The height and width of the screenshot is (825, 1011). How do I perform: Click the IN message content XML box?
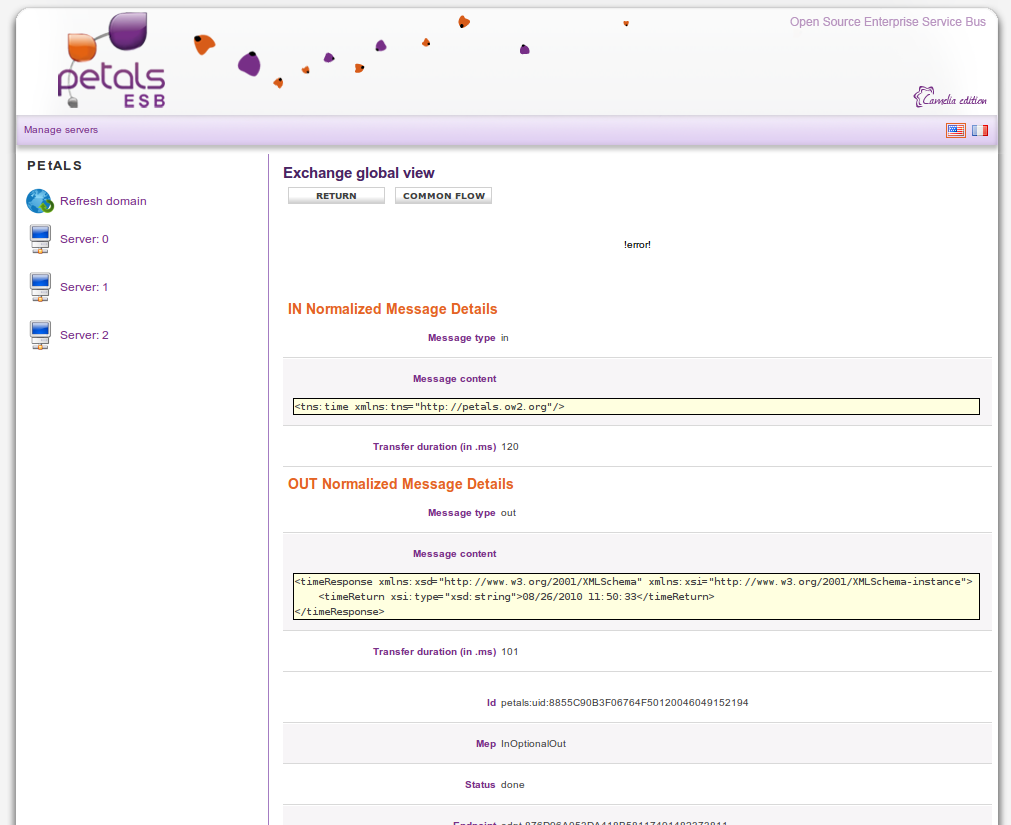point(636,406)
